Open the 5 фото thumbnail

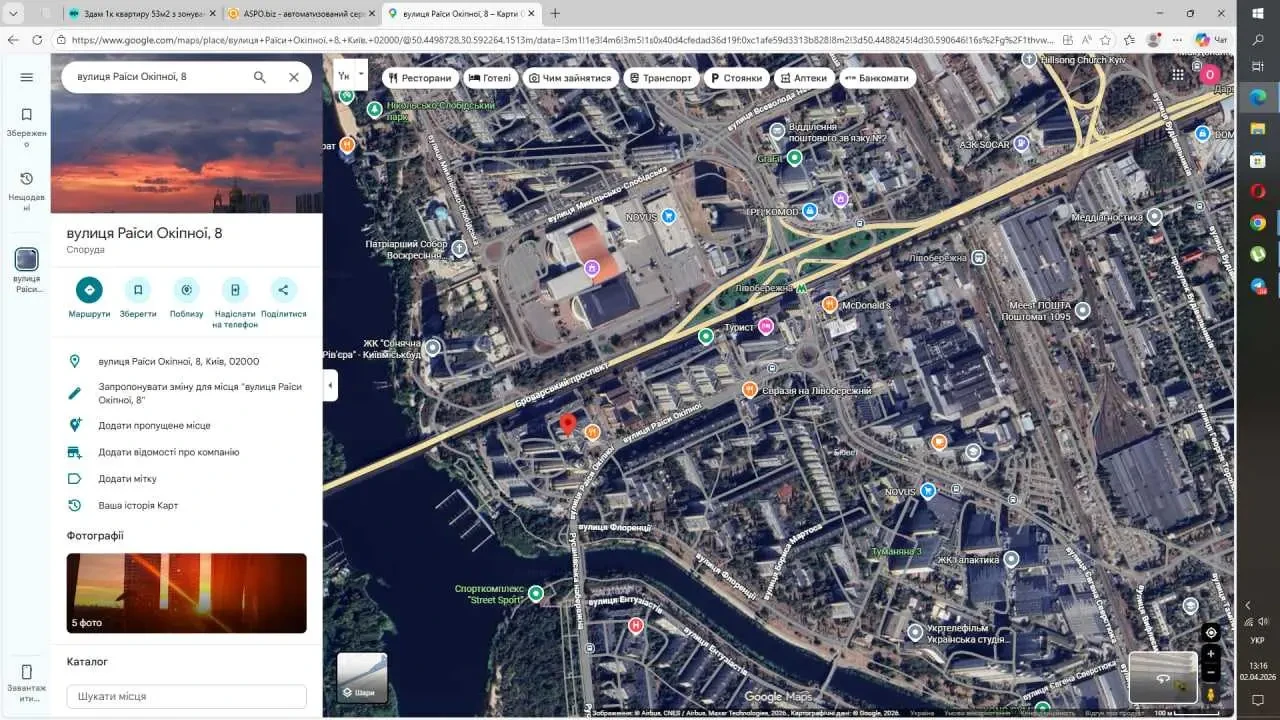pos(186,593)
